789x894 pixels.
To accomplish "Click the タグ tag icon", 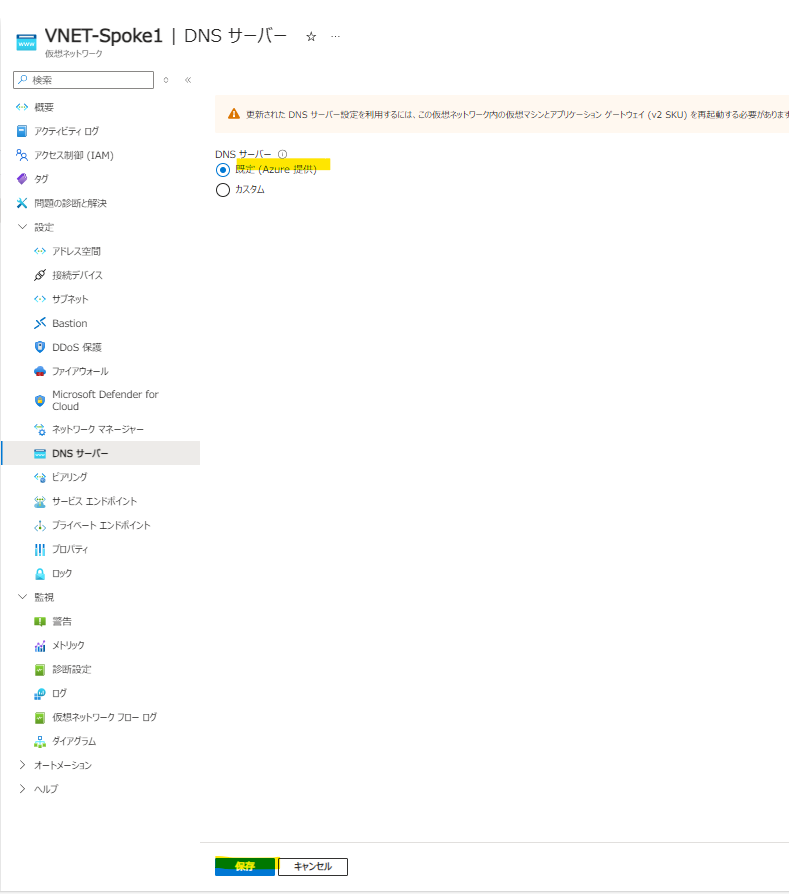I will pos(22,179).
